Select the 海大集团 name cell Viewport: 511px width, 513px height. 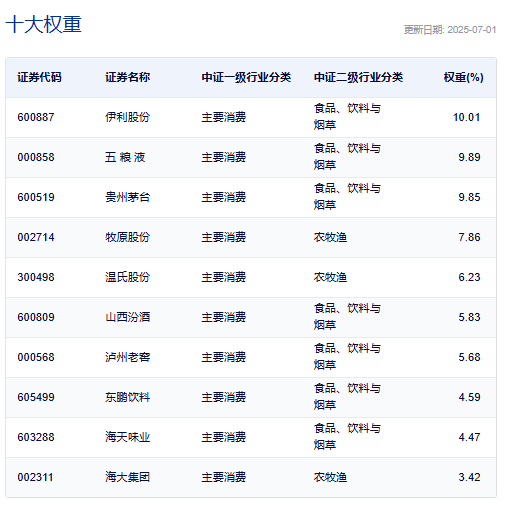pyautogui.click(x=128, y=477)
